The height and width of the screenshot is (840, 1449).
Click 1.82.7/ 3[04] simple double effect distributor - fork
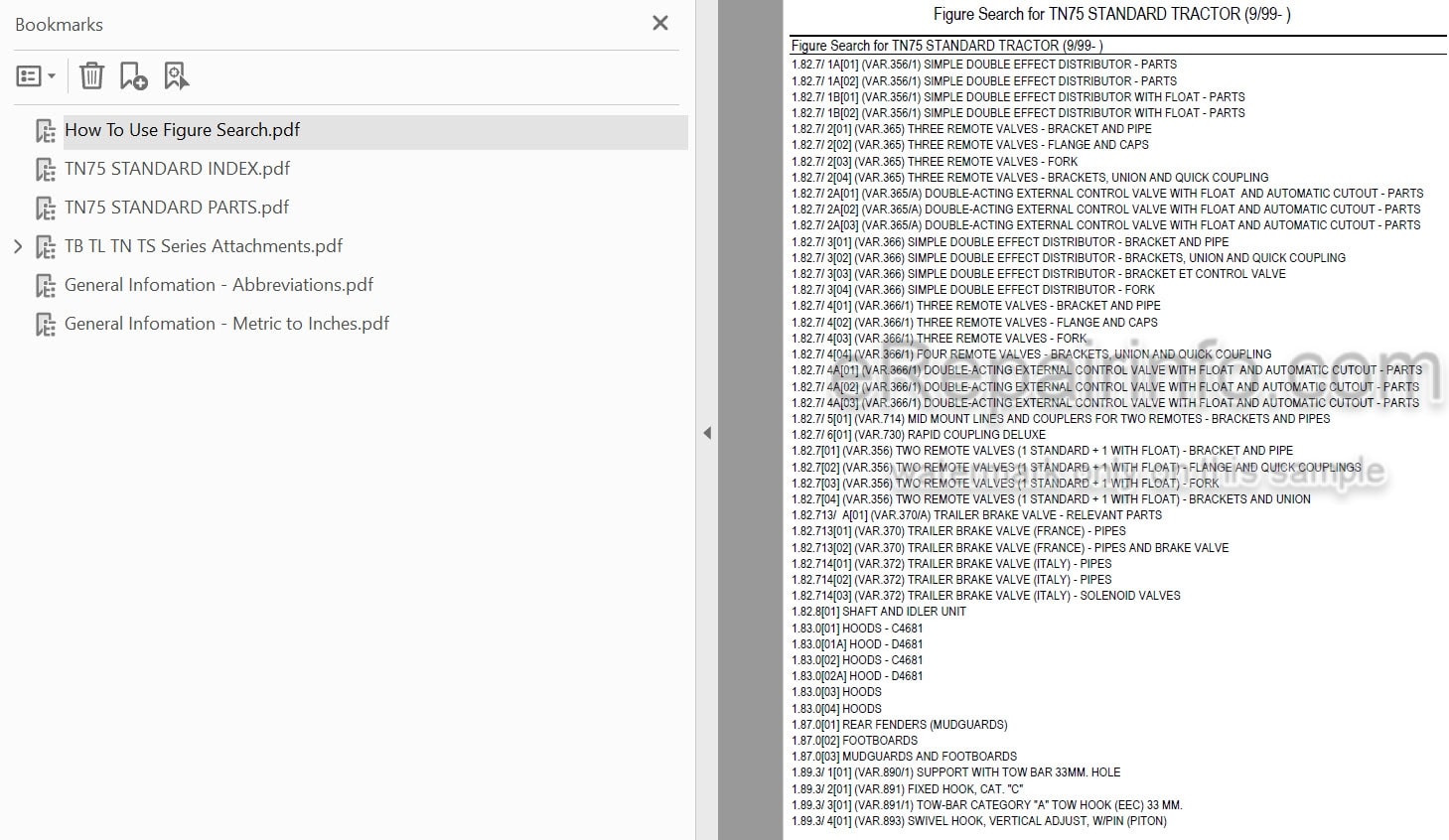[x=973, y=290]
